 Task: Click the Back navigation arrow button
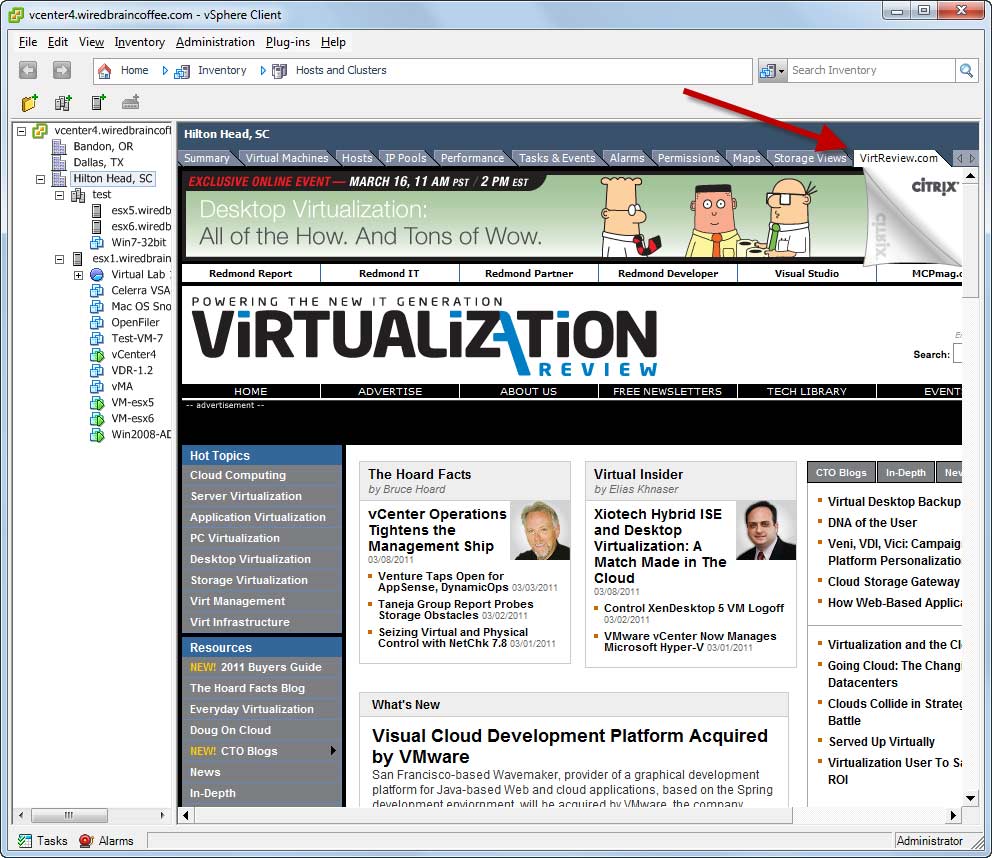coord(28,70)
